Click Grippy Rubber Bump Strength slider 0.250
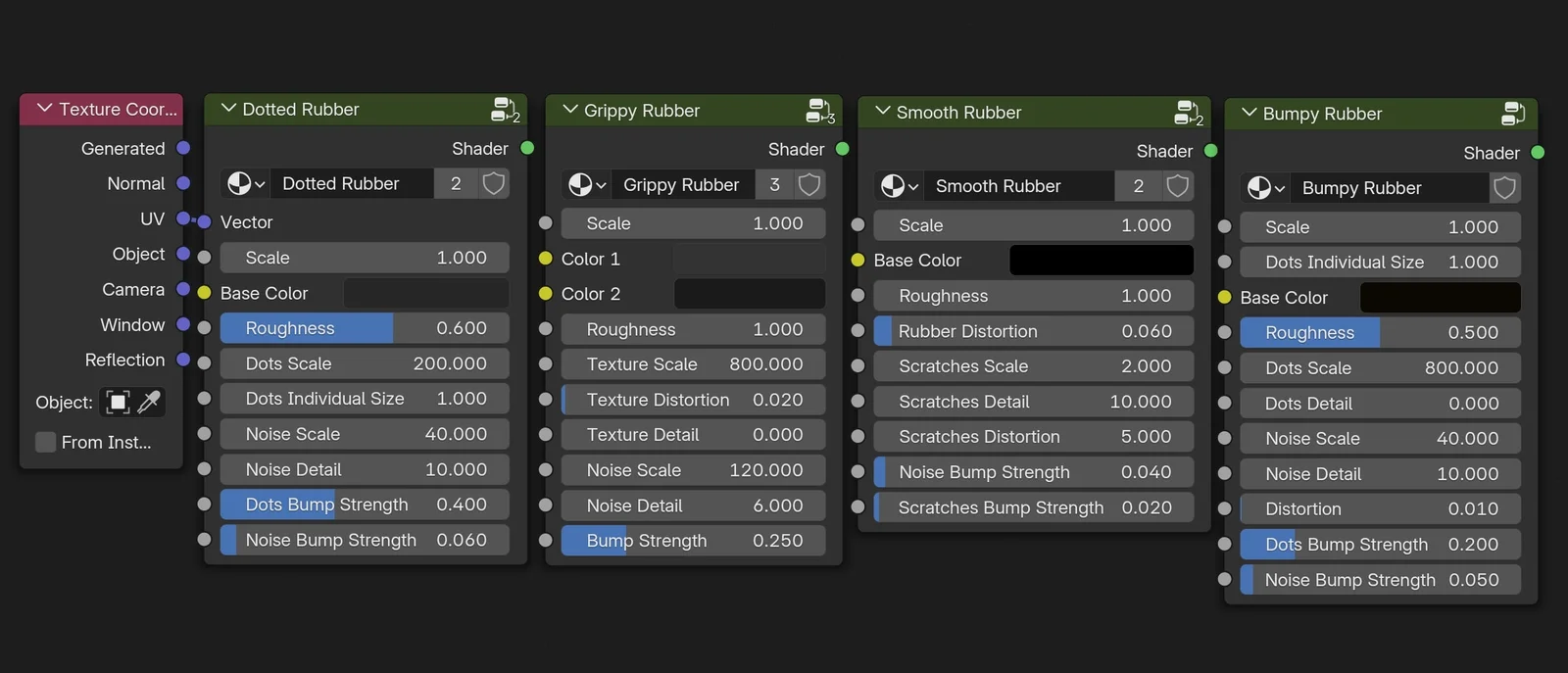 693,541
